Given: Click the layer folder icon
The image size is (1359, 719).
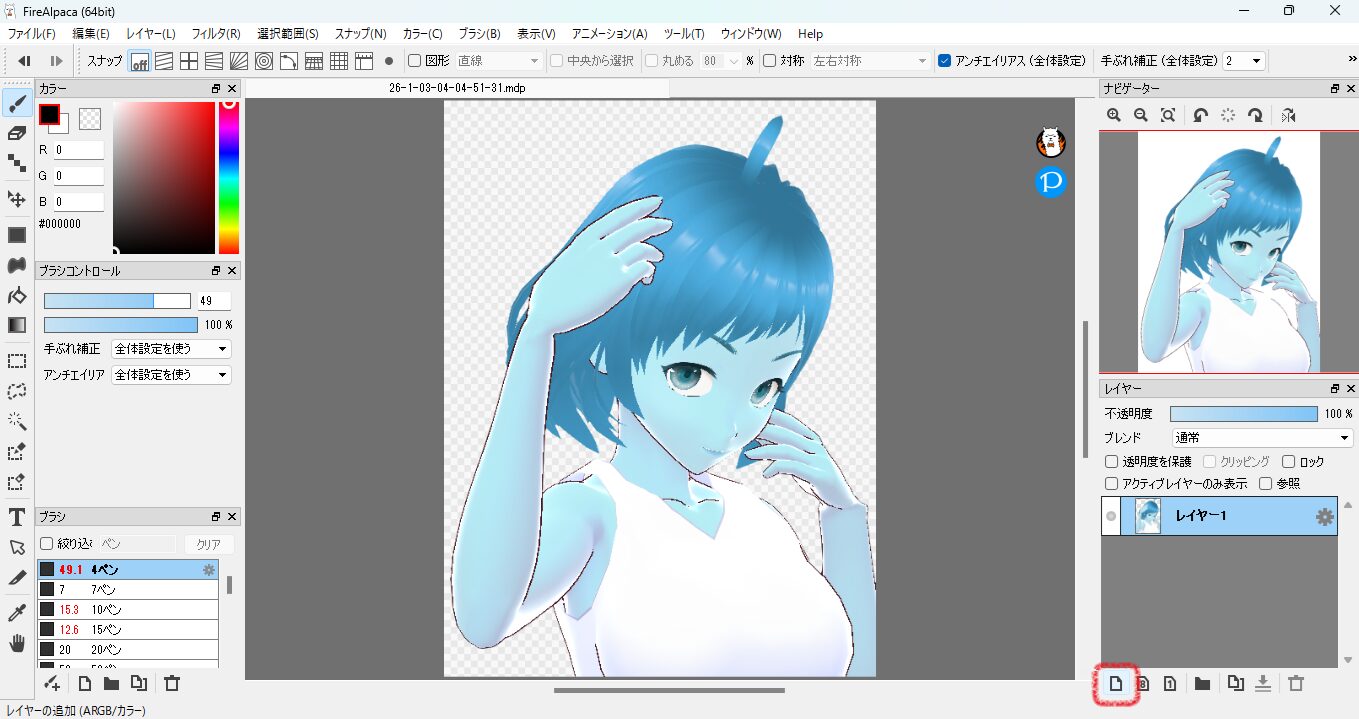Looking at the screenshot, I should coord(1202,684).
